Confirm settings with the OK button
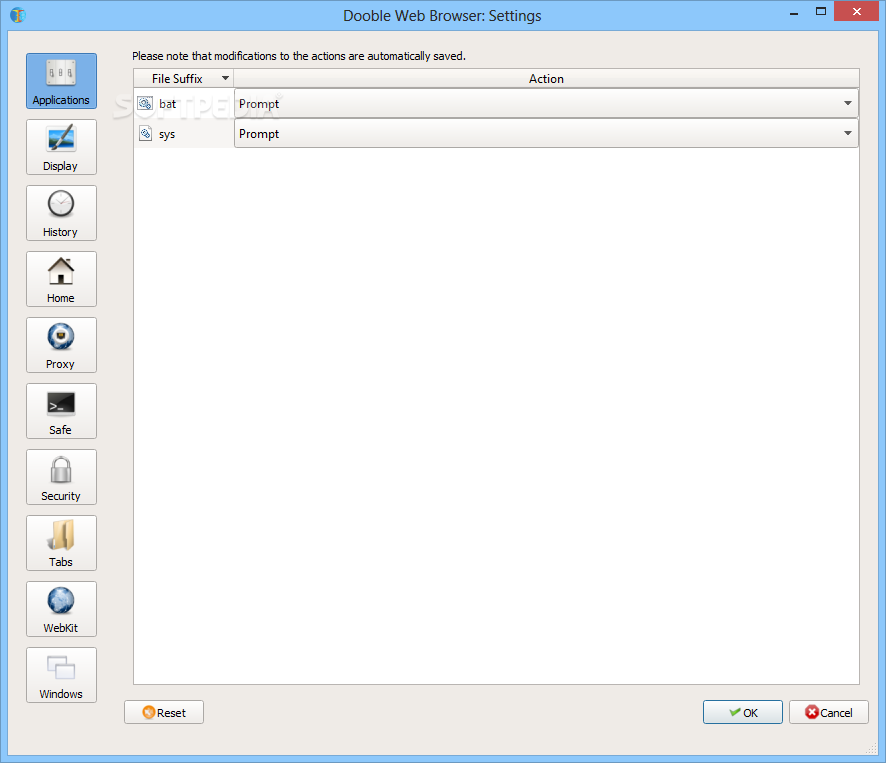 pyautogui.click(x=742, y=712)
